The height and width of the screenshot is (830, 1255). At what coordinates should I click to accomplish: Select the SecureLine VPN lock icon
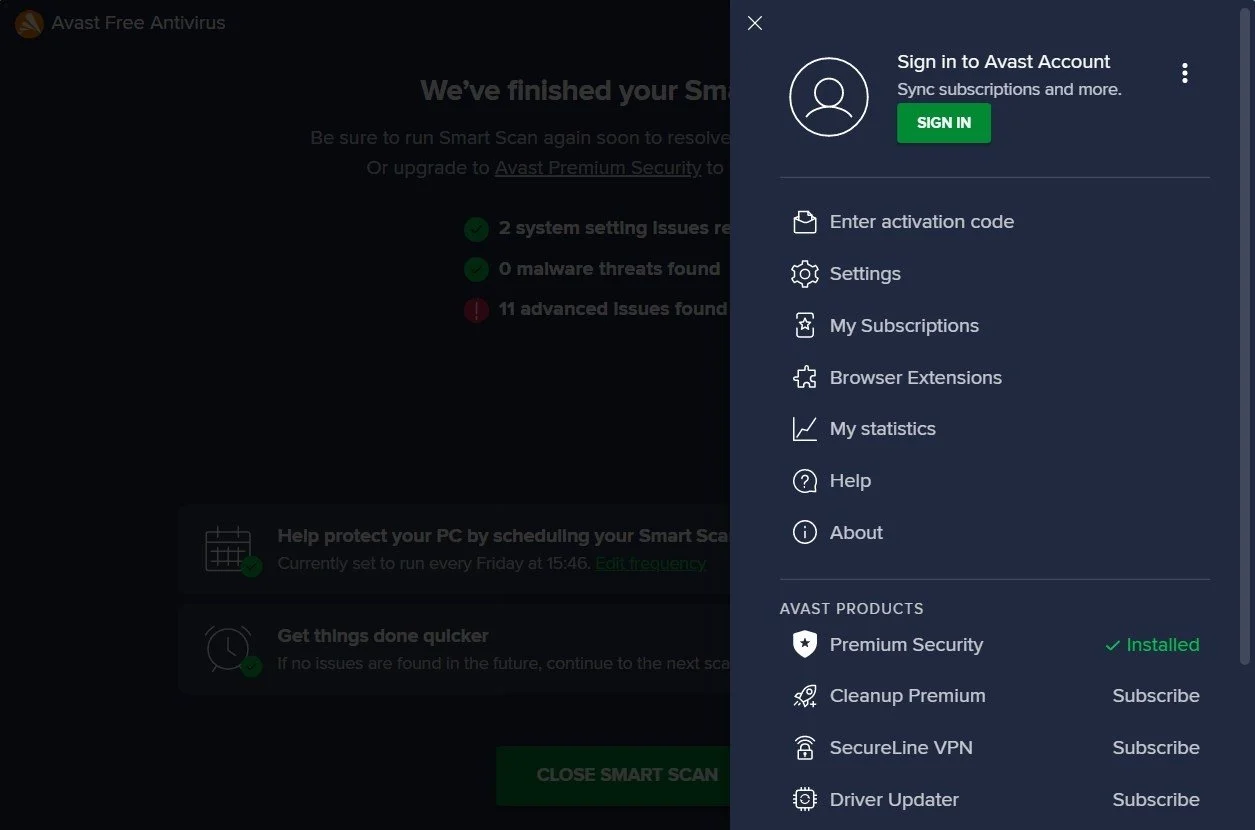804,747
